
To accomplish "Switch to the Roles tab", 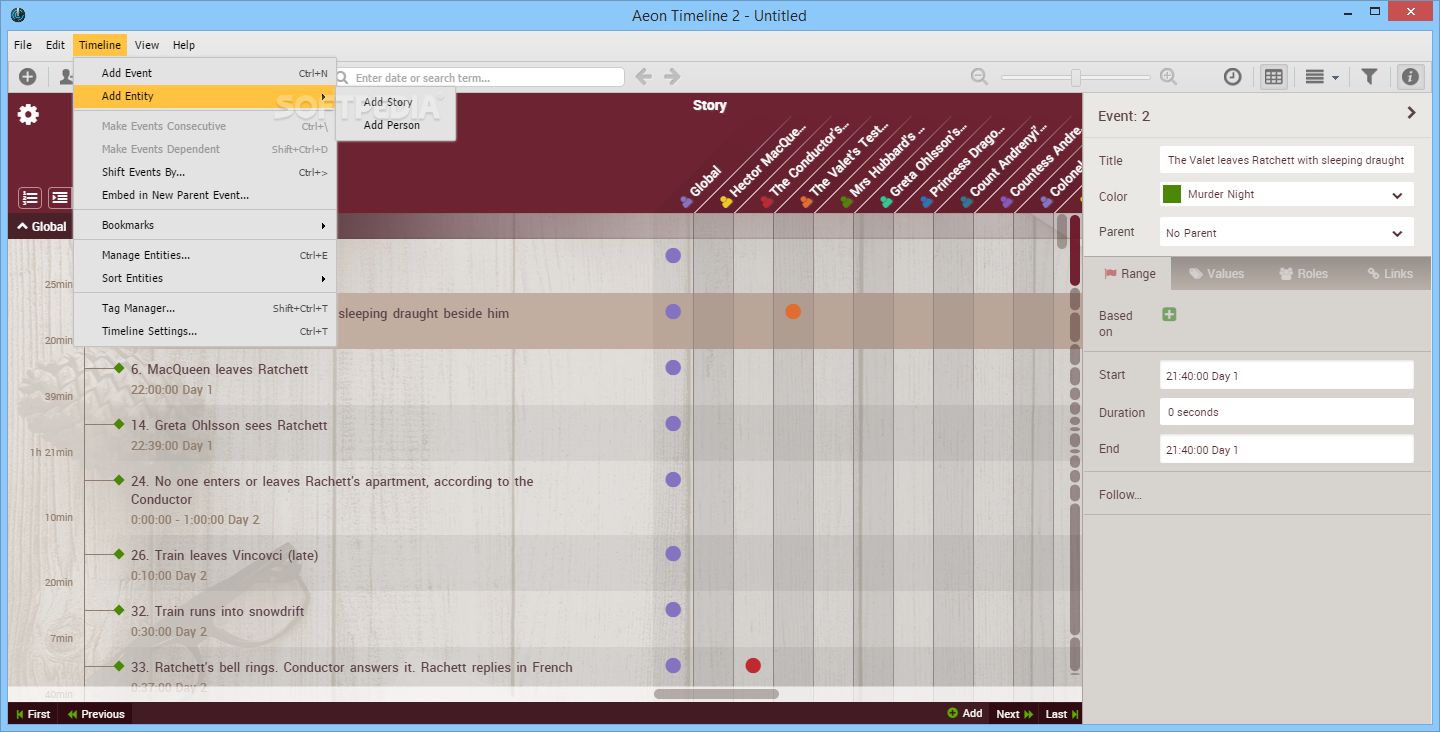I will click(1303, 273).
